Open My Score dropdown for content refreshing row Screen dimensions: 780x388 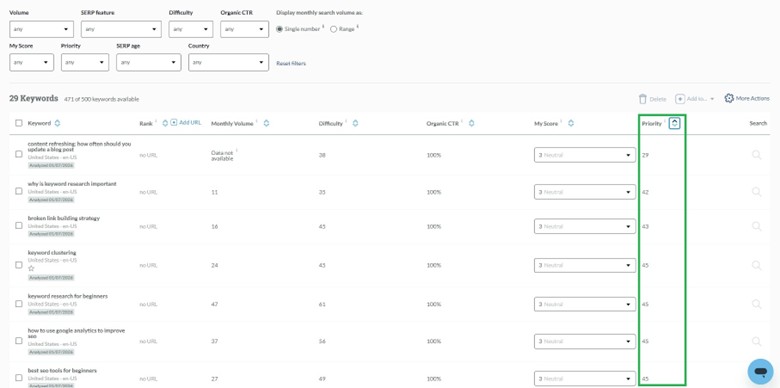585,155
